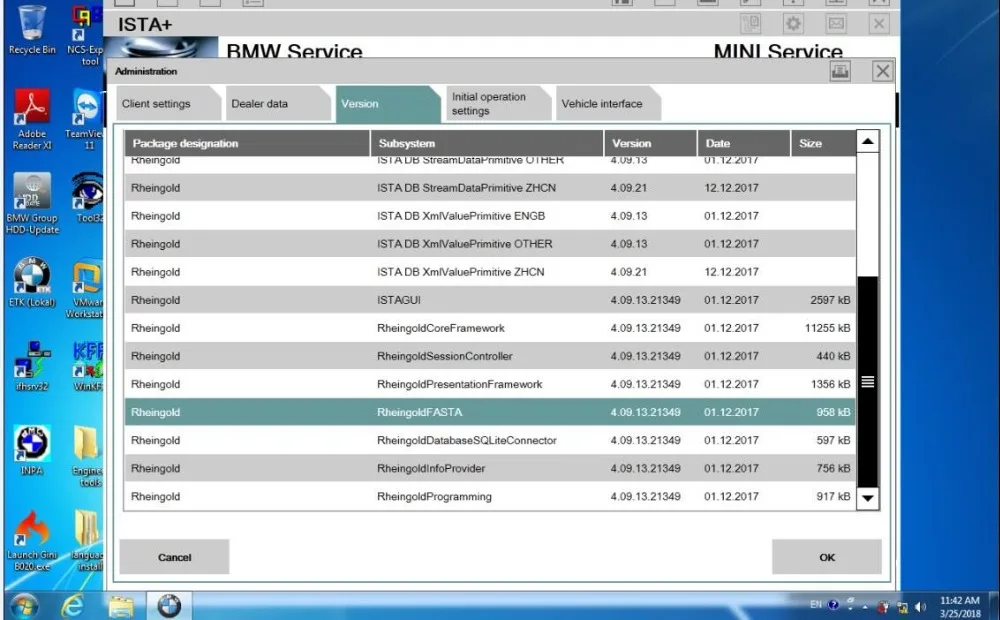Click the BMW ISTA taskbar button

169,605
